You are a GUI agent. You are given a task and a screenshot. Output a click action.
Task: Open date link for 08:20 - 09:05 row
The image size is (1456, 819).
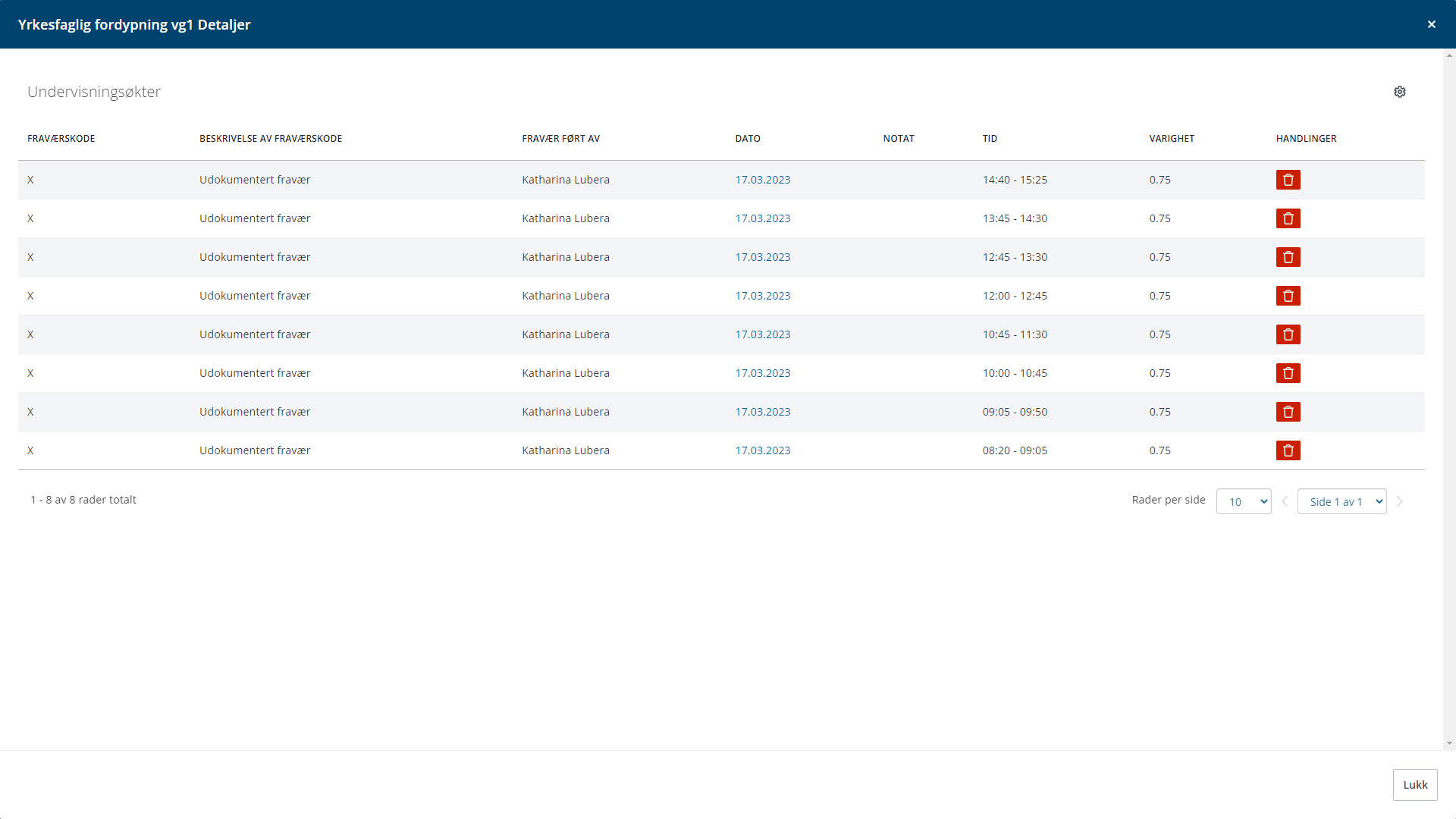click(762, 450)
